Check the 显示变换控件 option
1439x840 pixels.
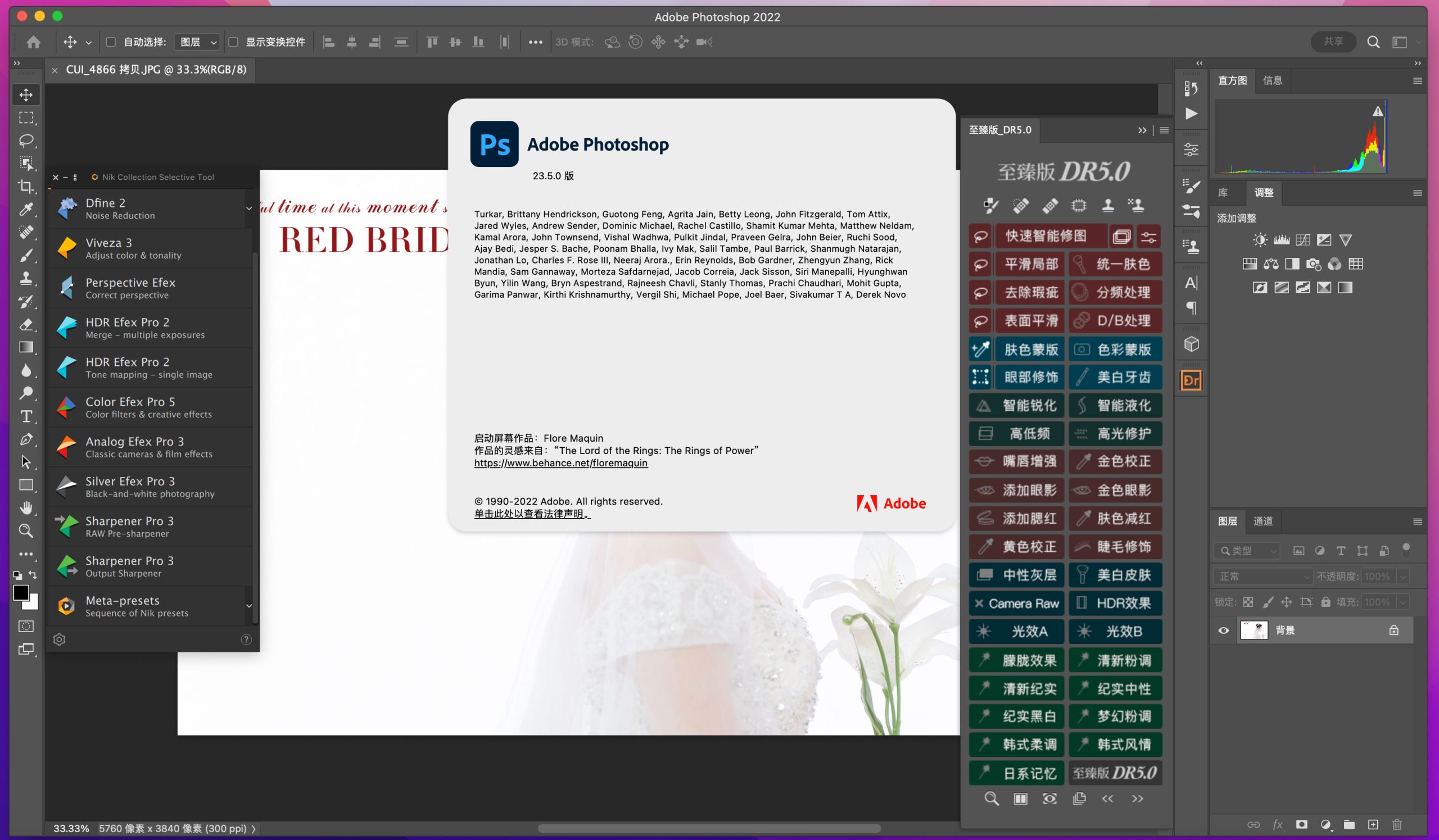click(233, 42)
